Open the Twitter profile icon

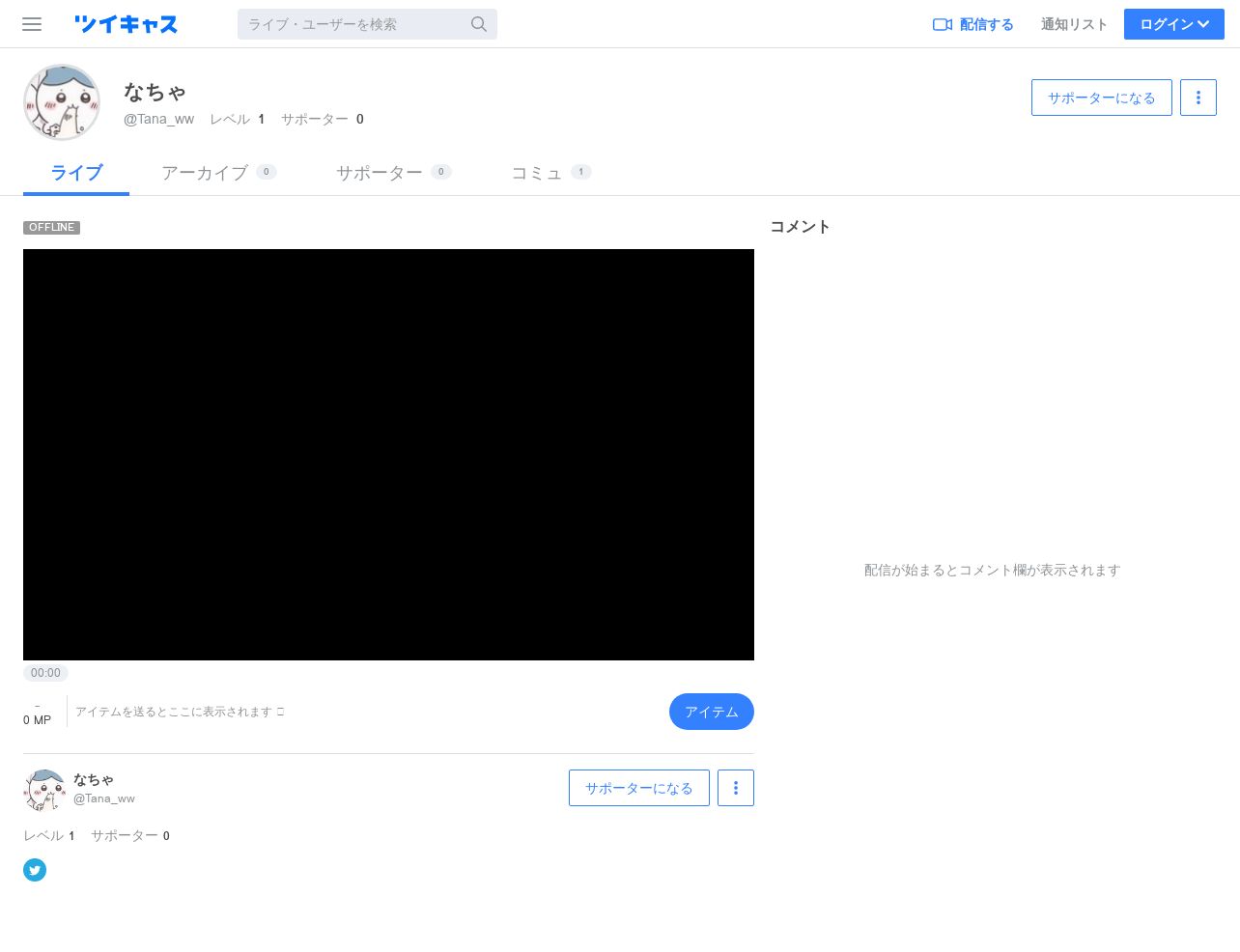point(35,870)
